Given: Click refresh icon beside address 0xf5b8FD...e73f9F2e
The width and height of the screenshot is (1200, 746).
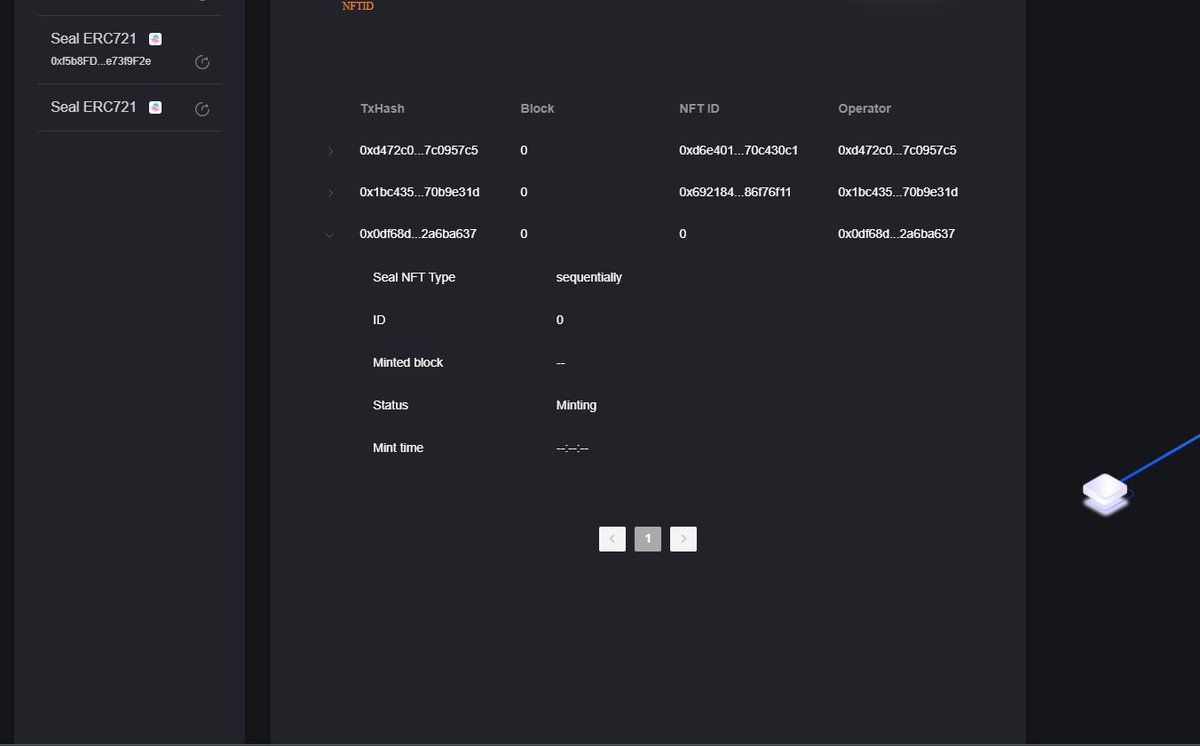Looking at the screenshot, I should tap(202, 63).
